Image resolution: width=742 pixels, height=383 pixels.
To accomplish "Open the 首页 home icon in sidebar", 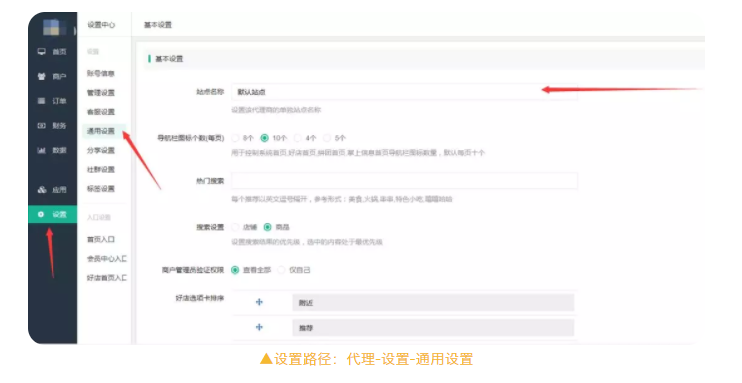I will [x=42, y=52].
